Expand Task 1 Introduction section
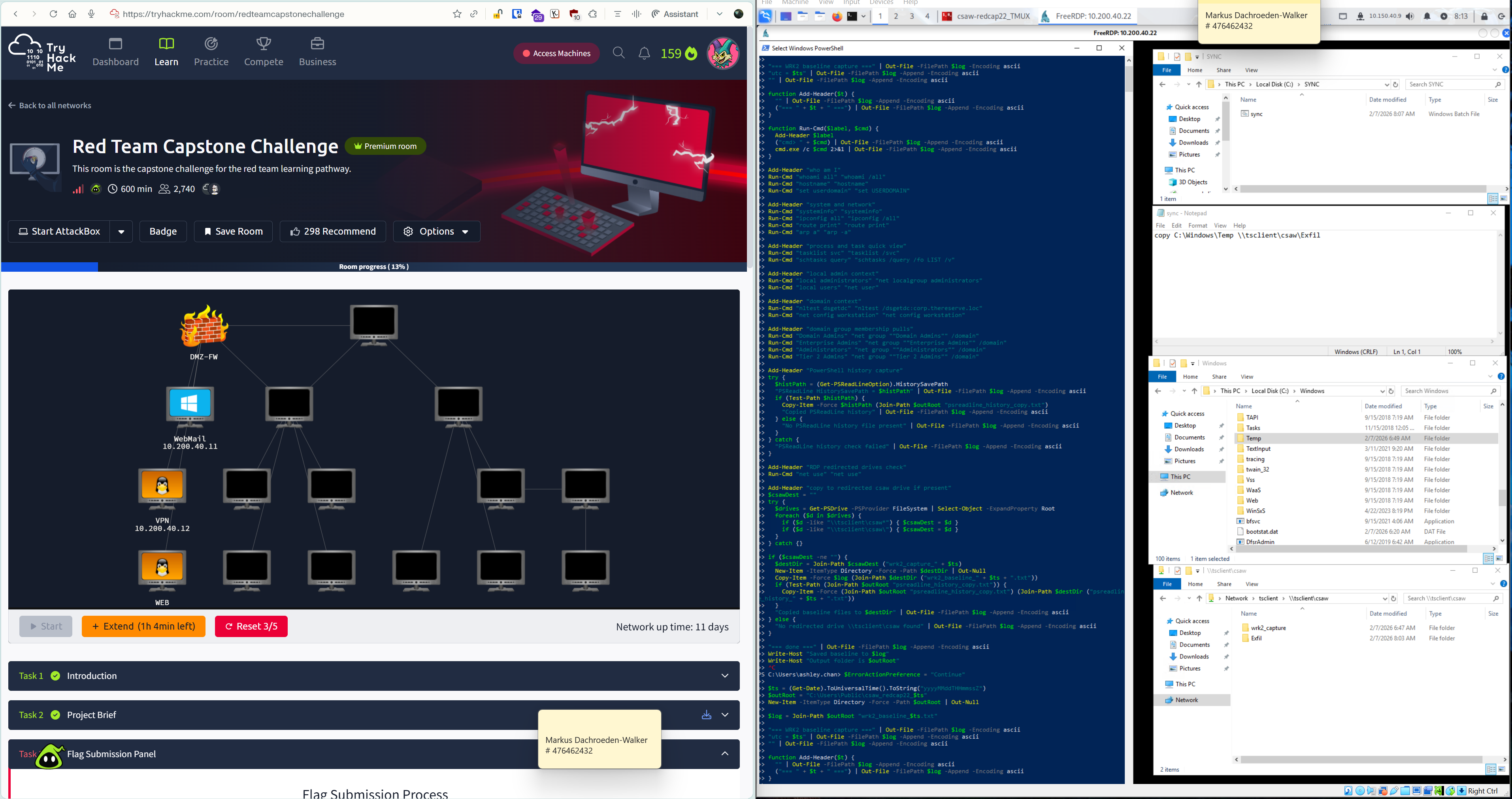This screenshot has width=1512, height=799. click(x=724, y=676)
